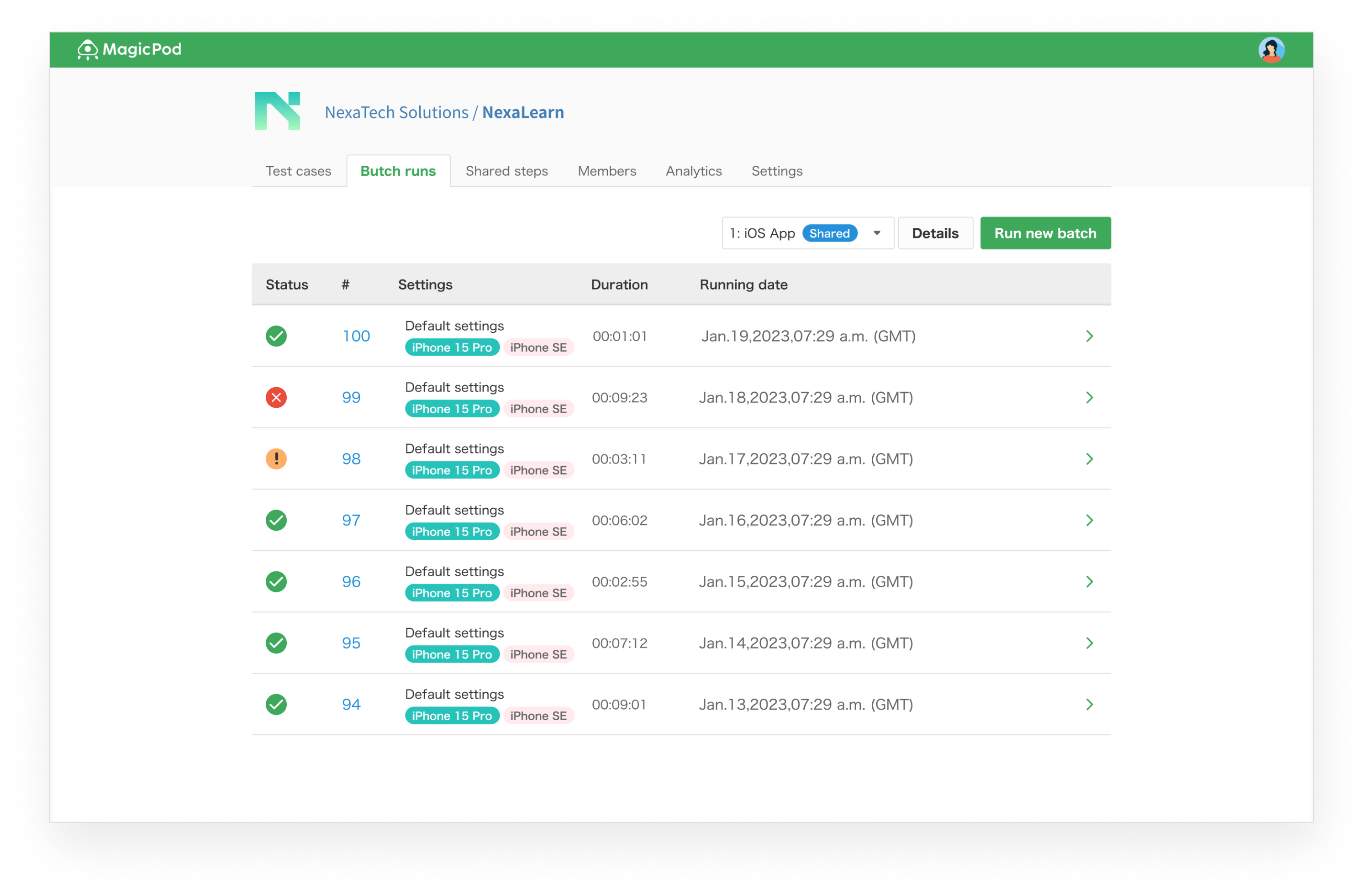Click the Details button
Viewport: 1370px width, 896px height.
(x=935, y=233)
